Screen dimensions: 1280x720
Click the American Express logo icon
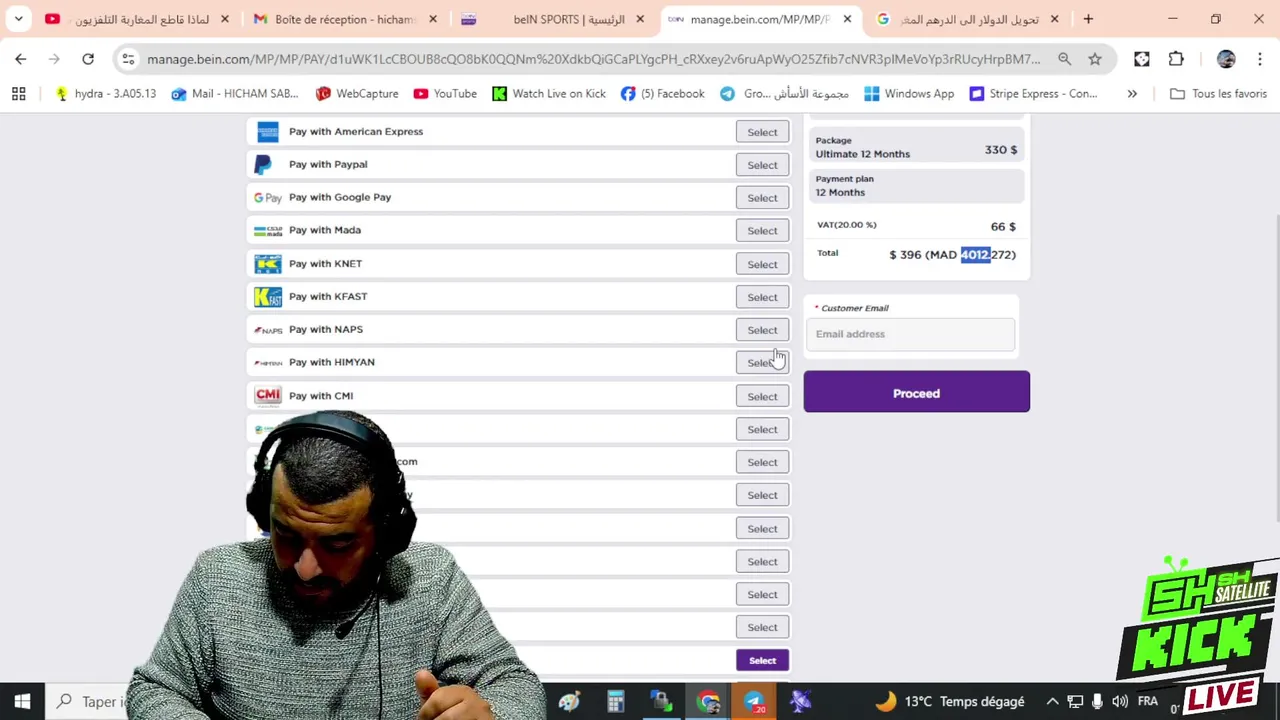pyautogui.click(x=267, y=132)
